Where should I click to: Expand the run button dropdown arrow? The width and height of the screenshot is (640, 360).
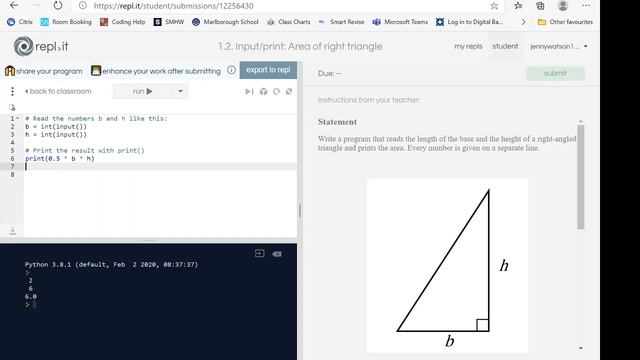[180, 91]
